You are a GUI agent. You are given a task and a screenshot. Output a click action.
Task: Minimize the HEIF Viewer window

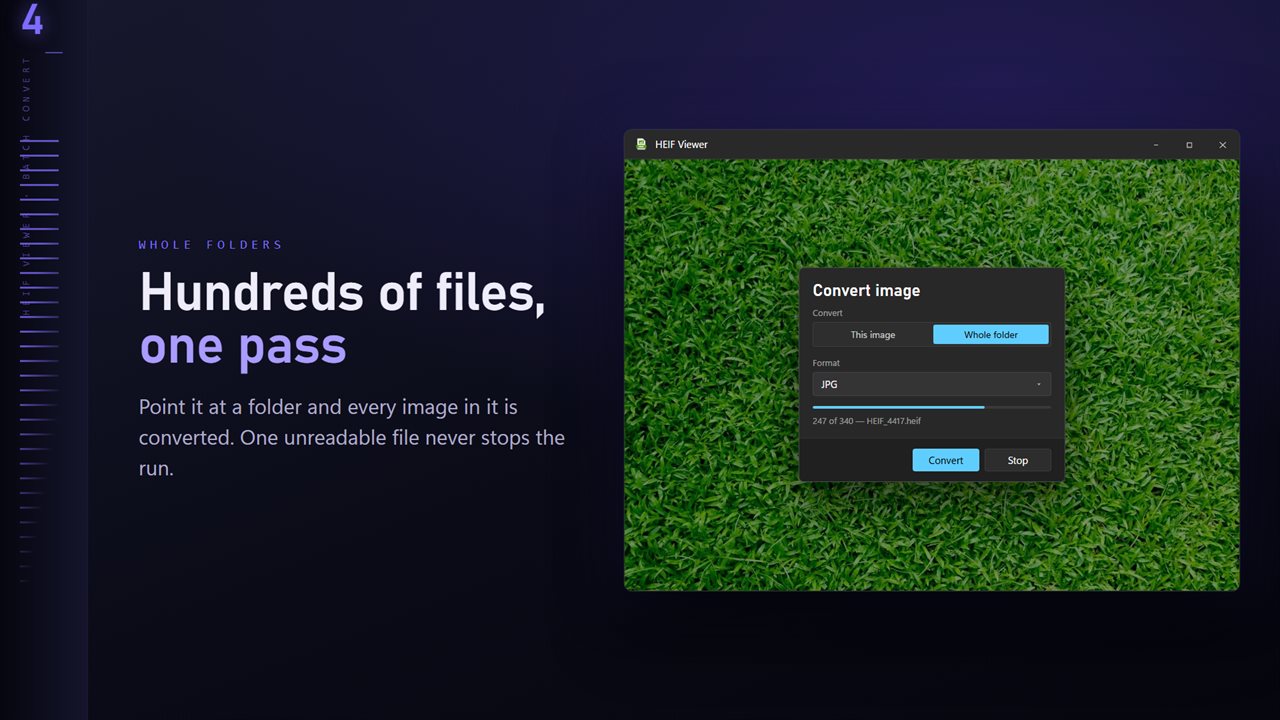(x=1156, y=145)
